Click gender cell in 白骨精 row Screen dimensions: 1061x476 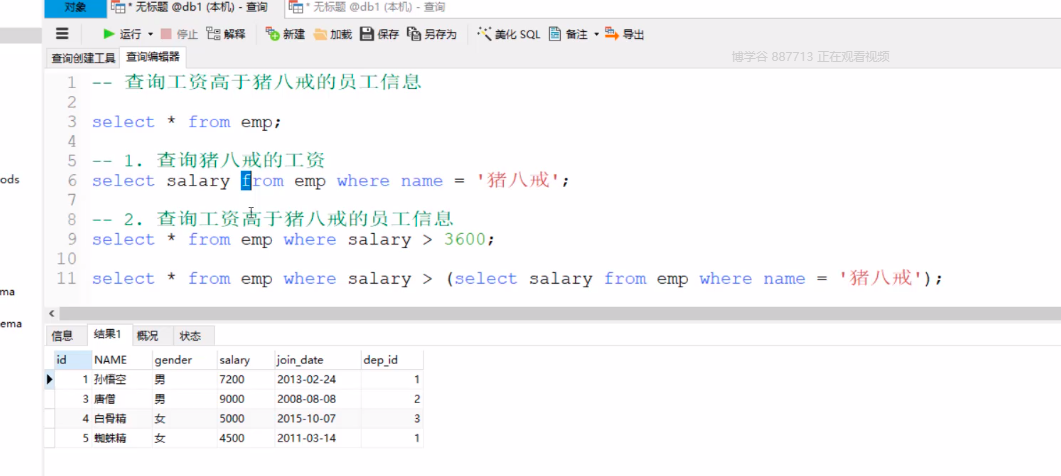coord(183,418)
